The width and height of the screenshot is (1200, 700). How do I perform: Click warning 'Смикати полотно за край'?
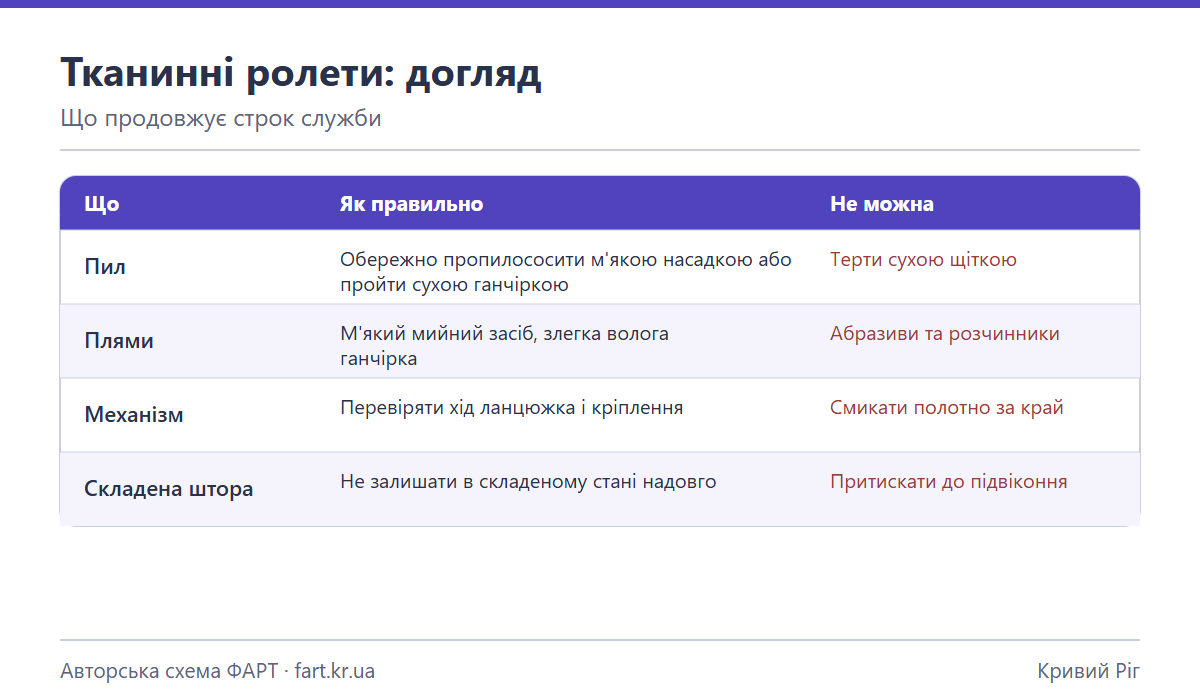click(947, 408)
